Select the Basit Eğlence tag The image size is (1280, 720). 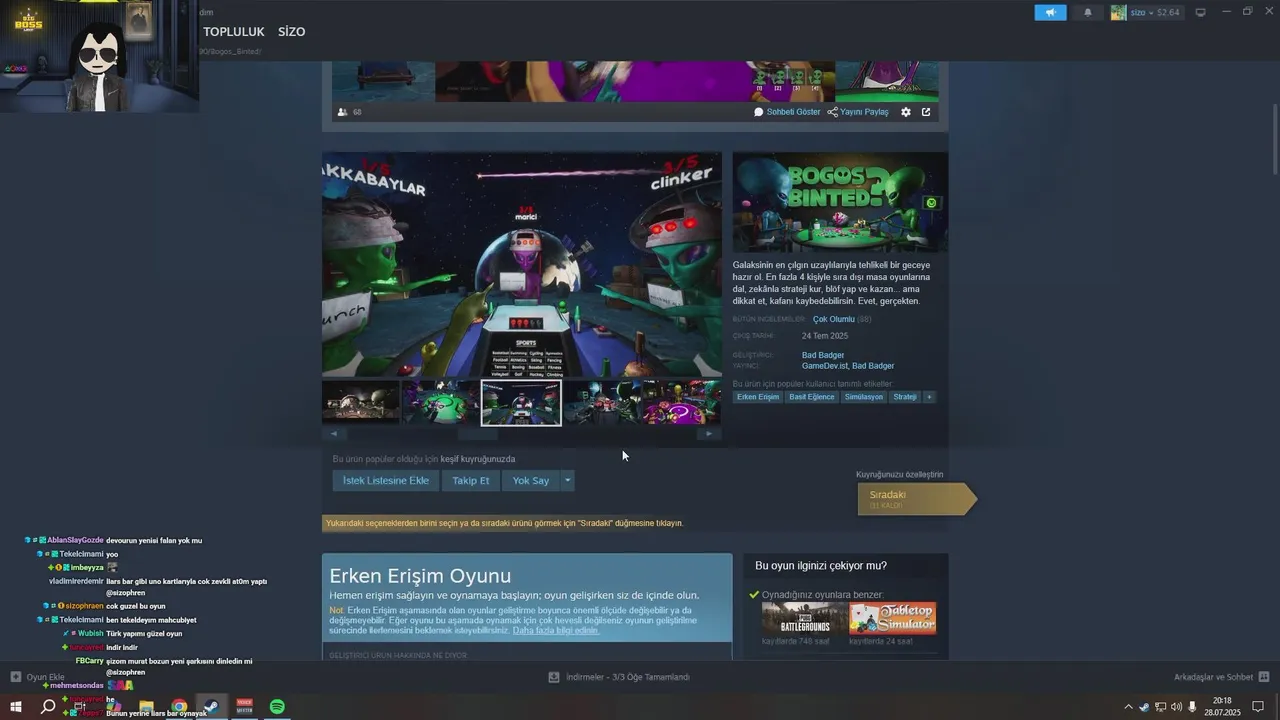click(x=812, y=397)
